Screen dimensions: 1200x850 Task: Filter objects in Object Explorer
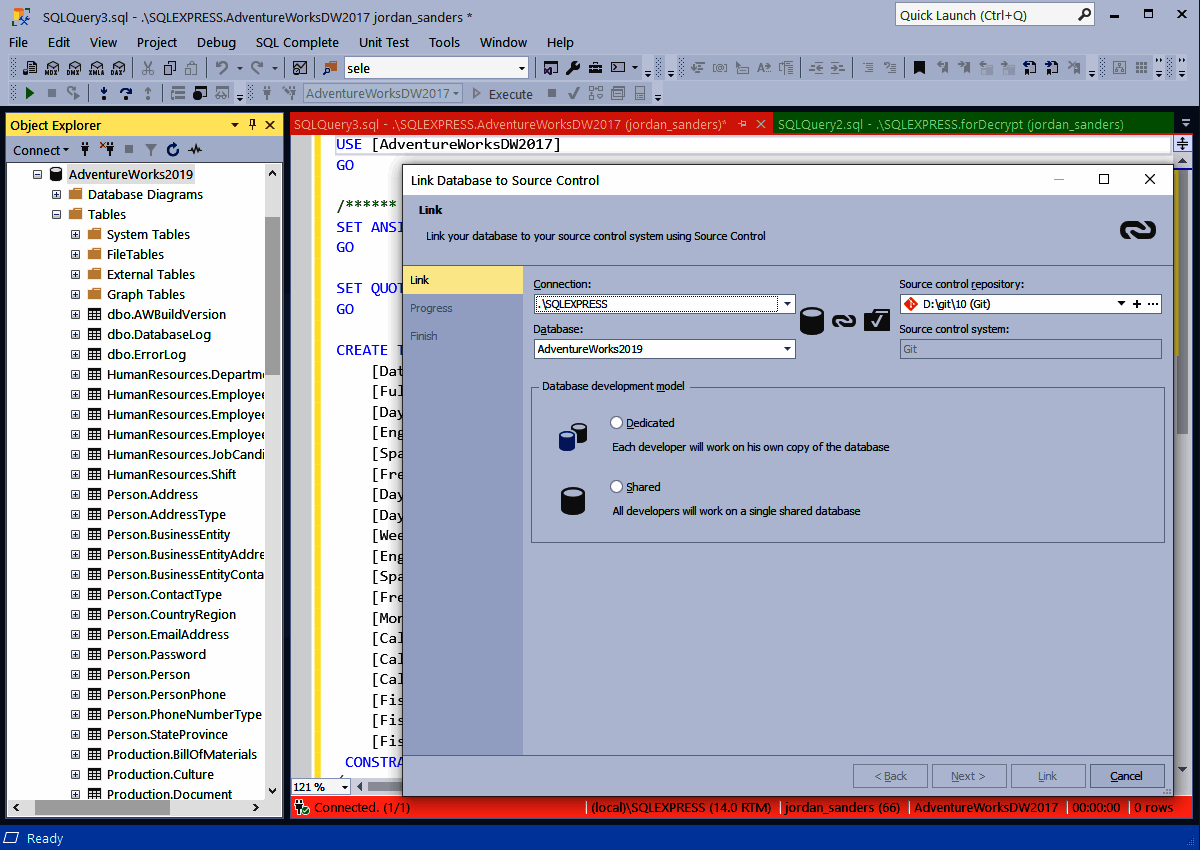(151, 149)
